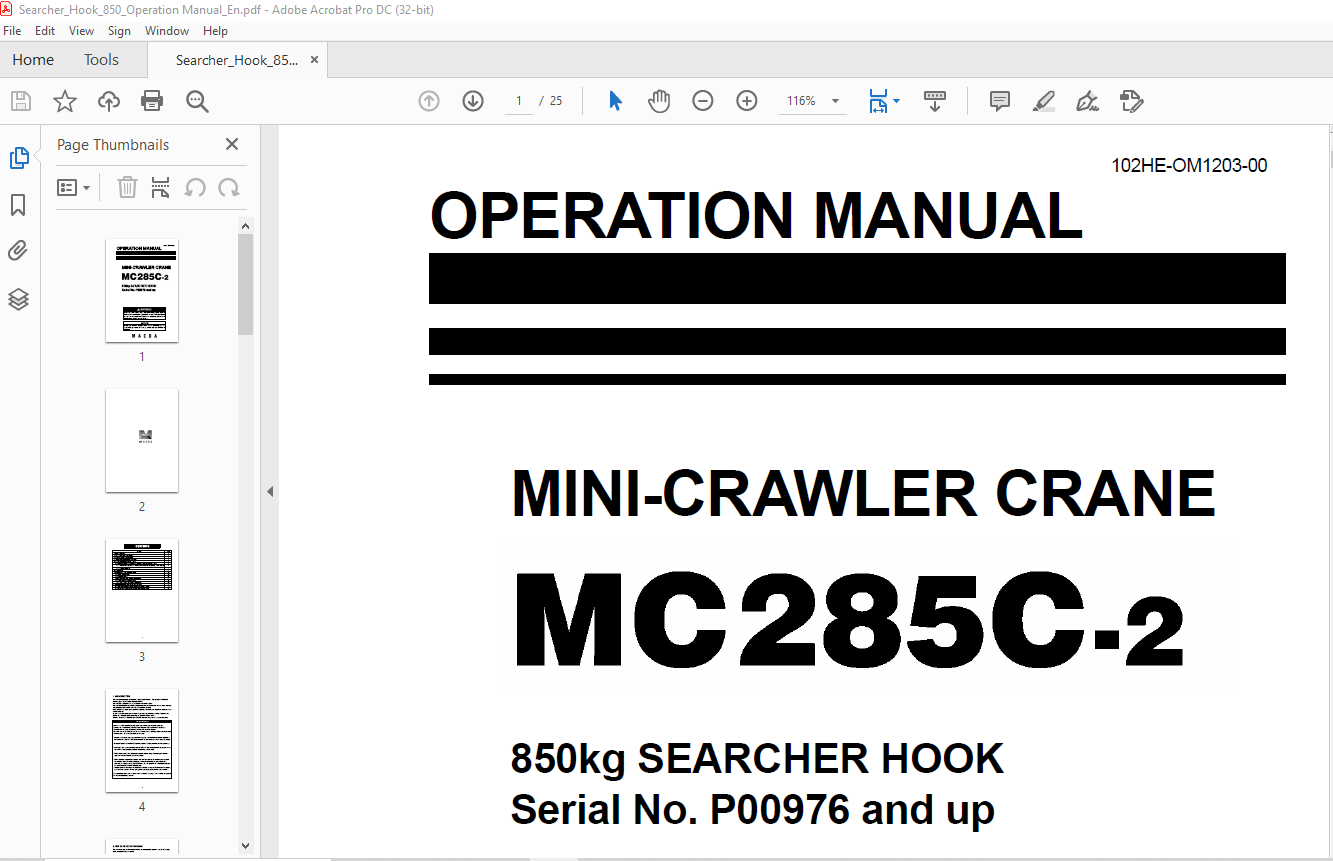Click the thumbnails panel scrollbar thumb
This screenshot has height=861, width=1333.
(246, 285)
